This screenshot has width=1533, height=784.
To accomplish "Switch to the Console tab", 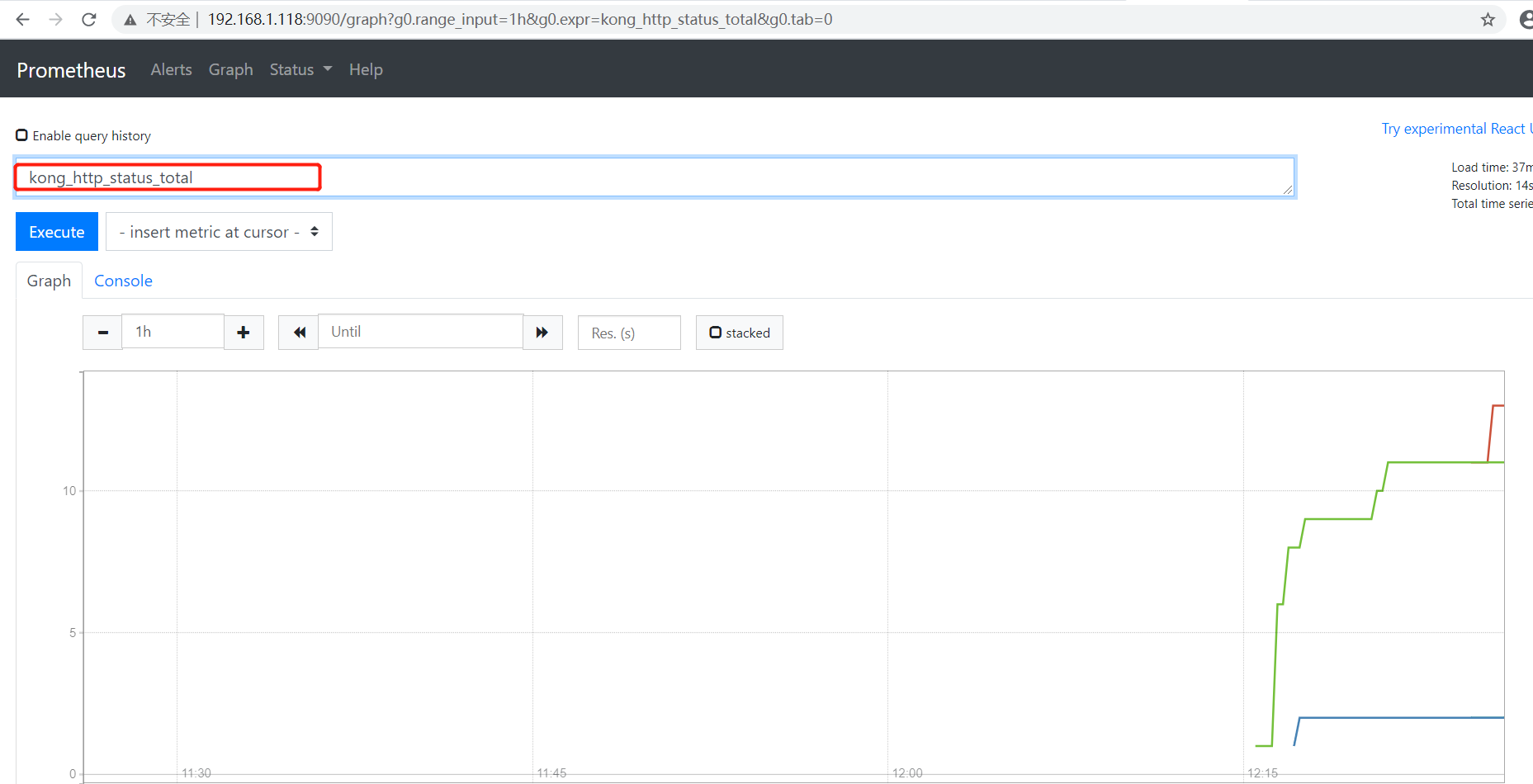I will pos(122,281).
